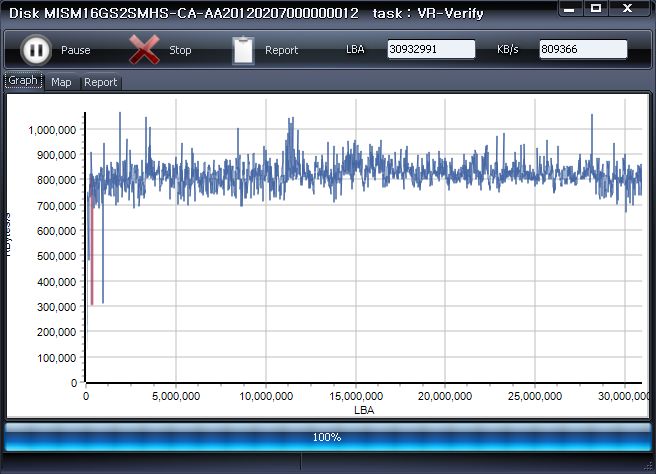Select the KB/s value field
The image size is (656, 474).
click(x=583, y=50)
